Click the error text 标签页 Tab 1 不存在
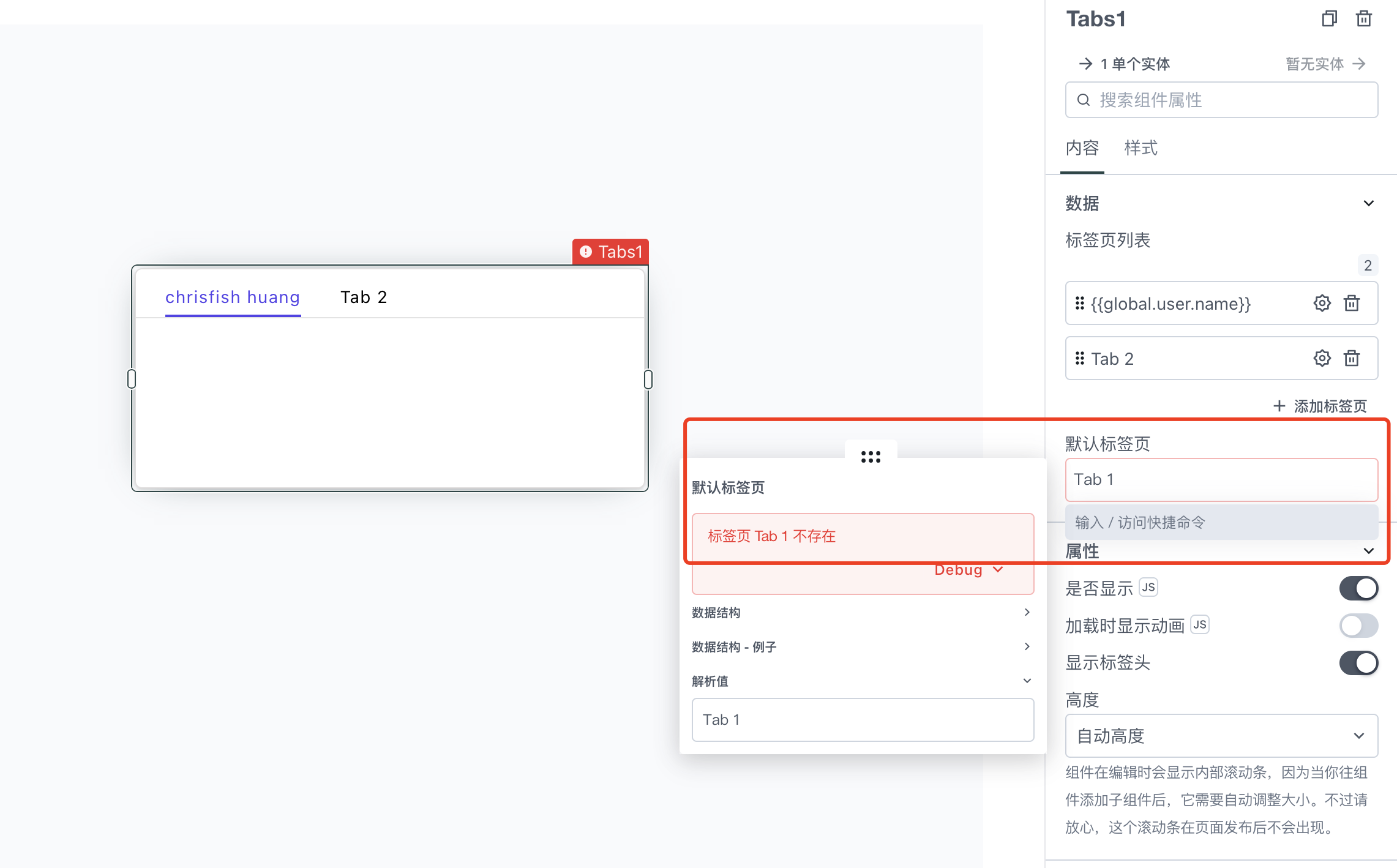 click(771, 536)
